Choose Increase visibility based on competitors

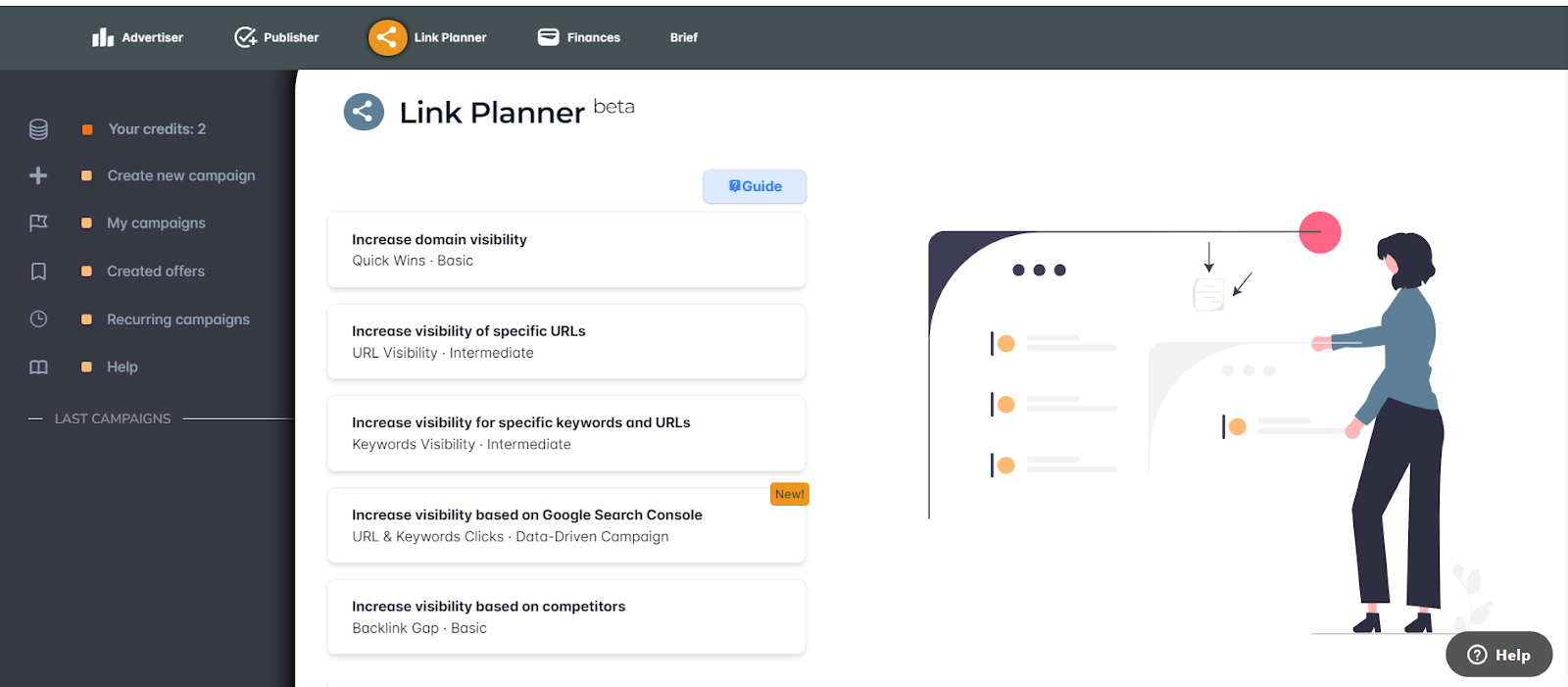pyautogui.click(x=565, y=617)
